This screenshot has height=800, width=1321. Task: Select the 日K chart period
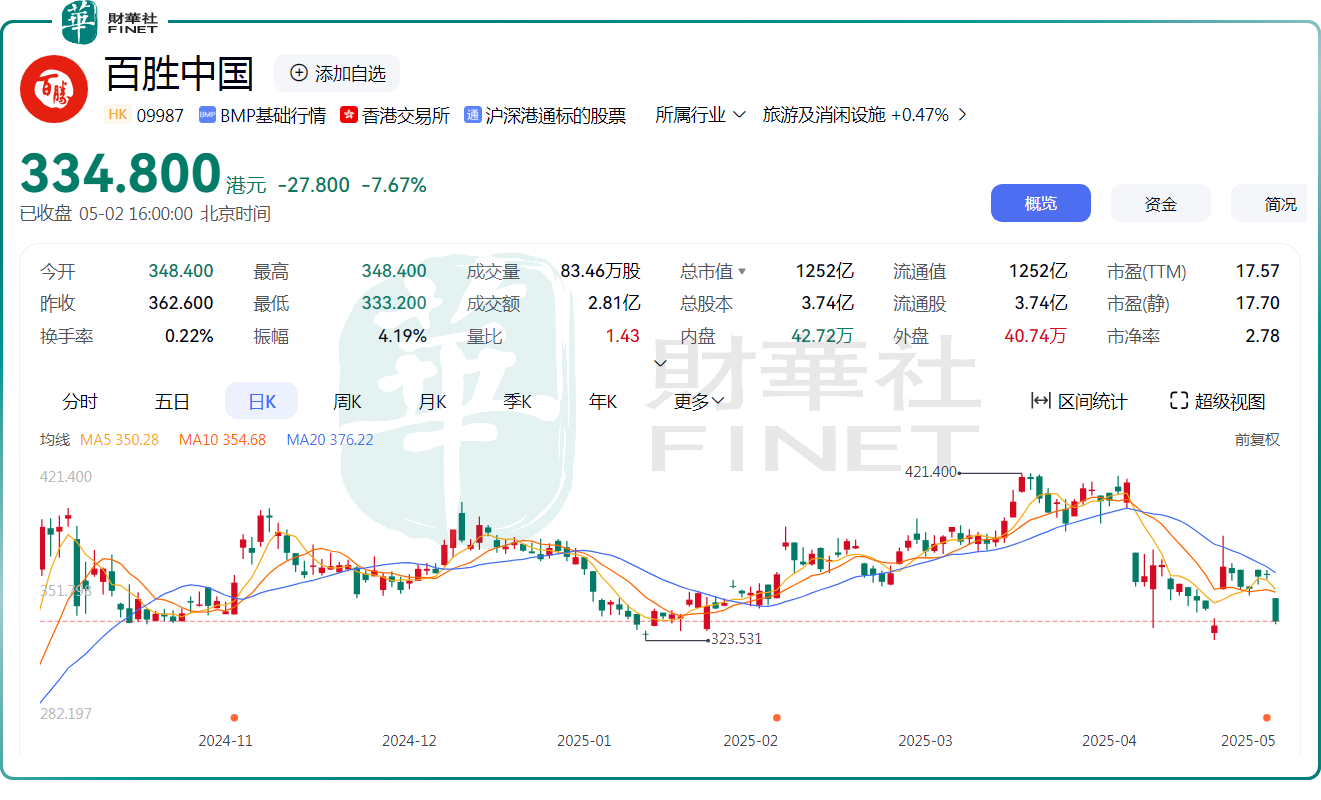point(262,401)
